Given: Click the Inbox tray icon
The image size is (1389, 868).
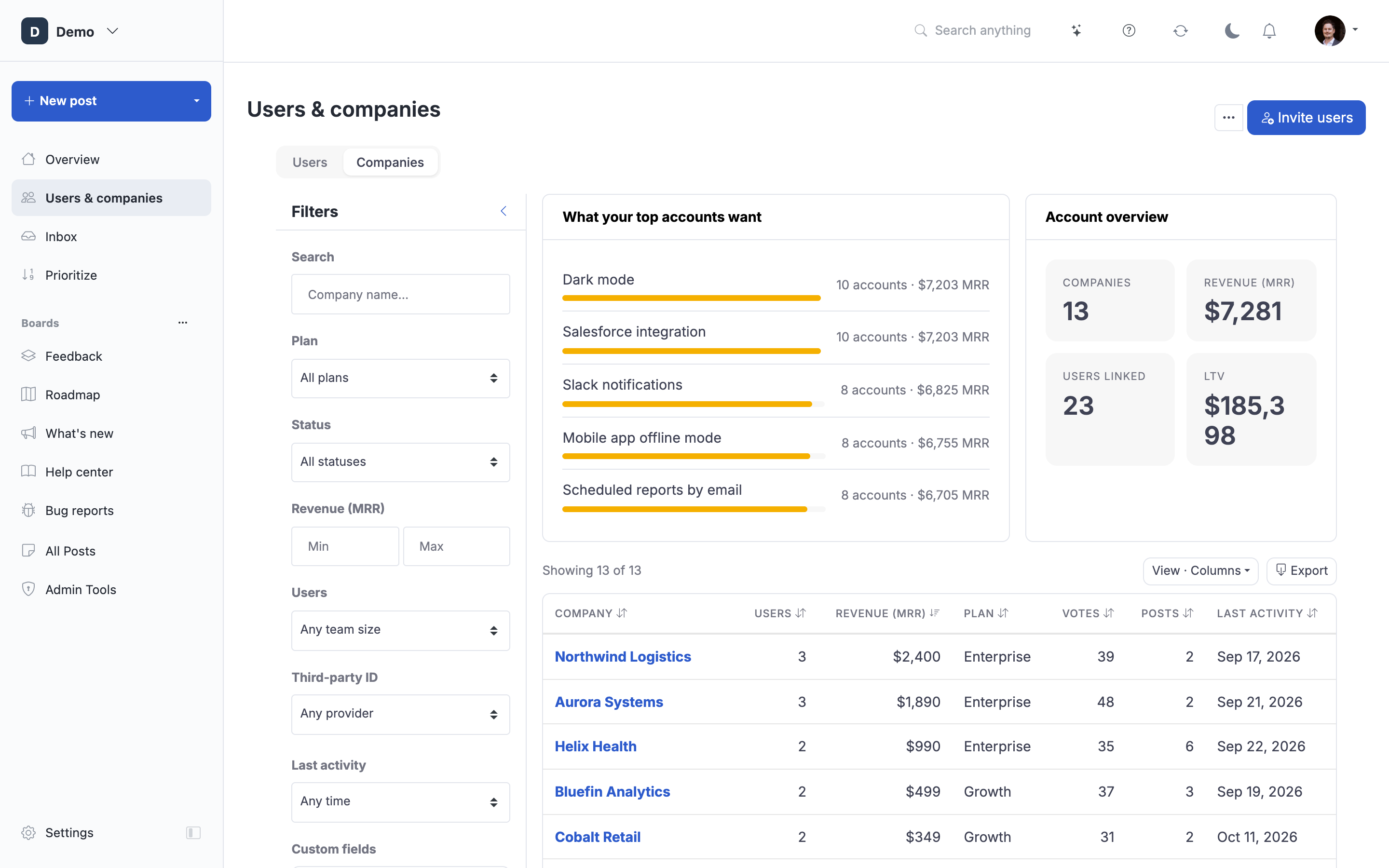Looking at the screenshot, I should (x=29, y=236).
